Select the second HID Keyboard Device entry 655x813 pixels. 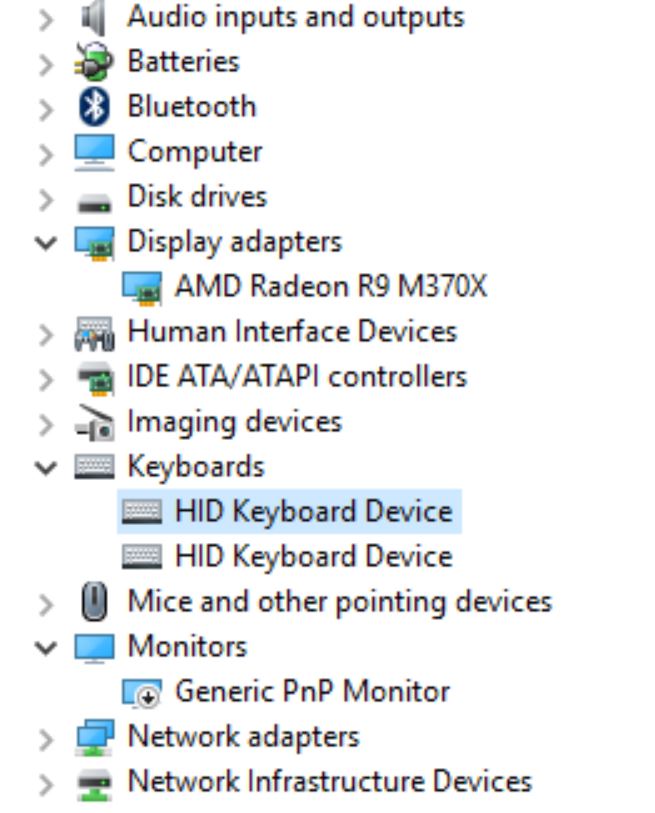(313, 557)
